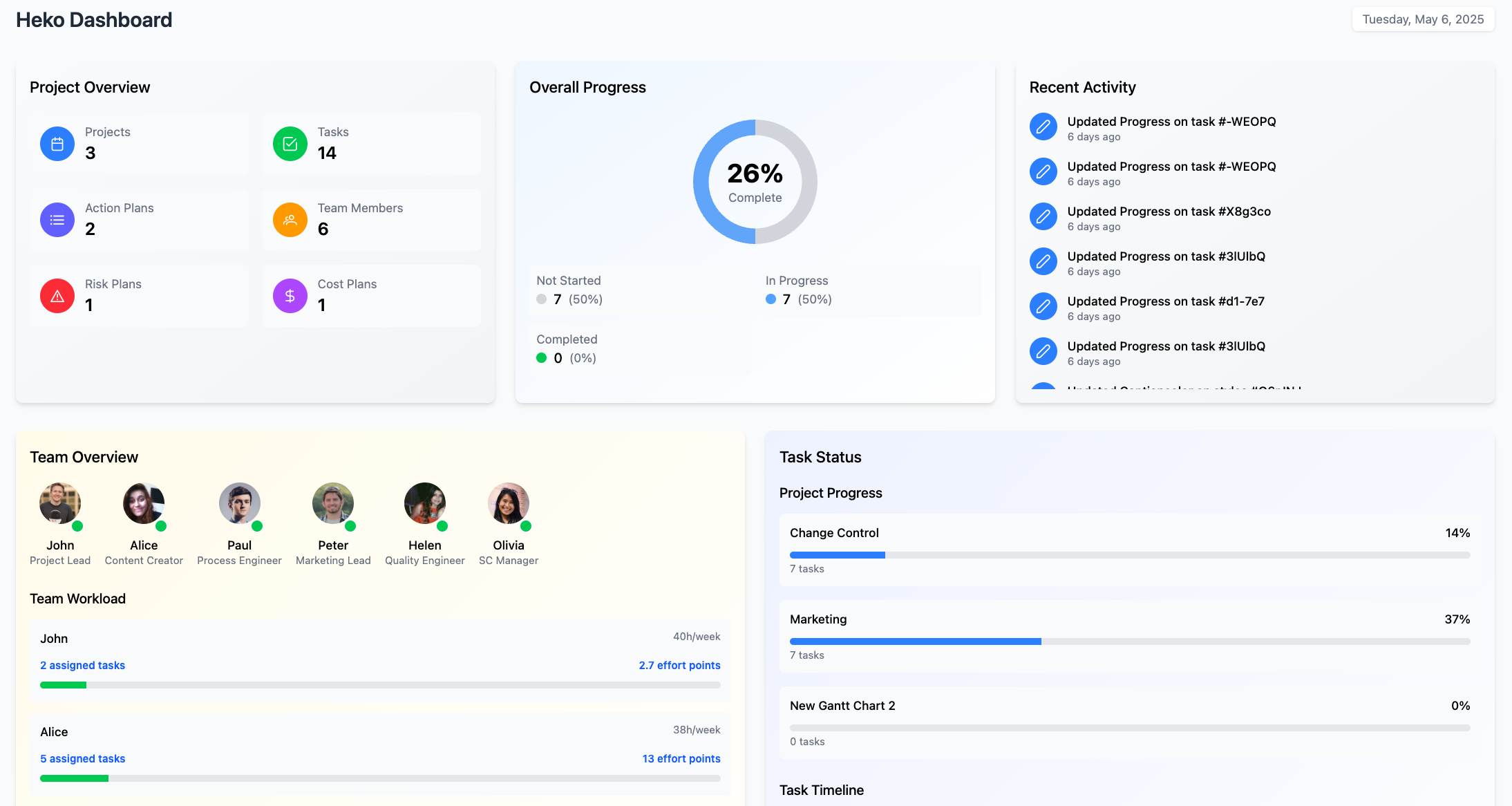Open Alice's 5 assigned tasks link

click(x=82, y=758)
